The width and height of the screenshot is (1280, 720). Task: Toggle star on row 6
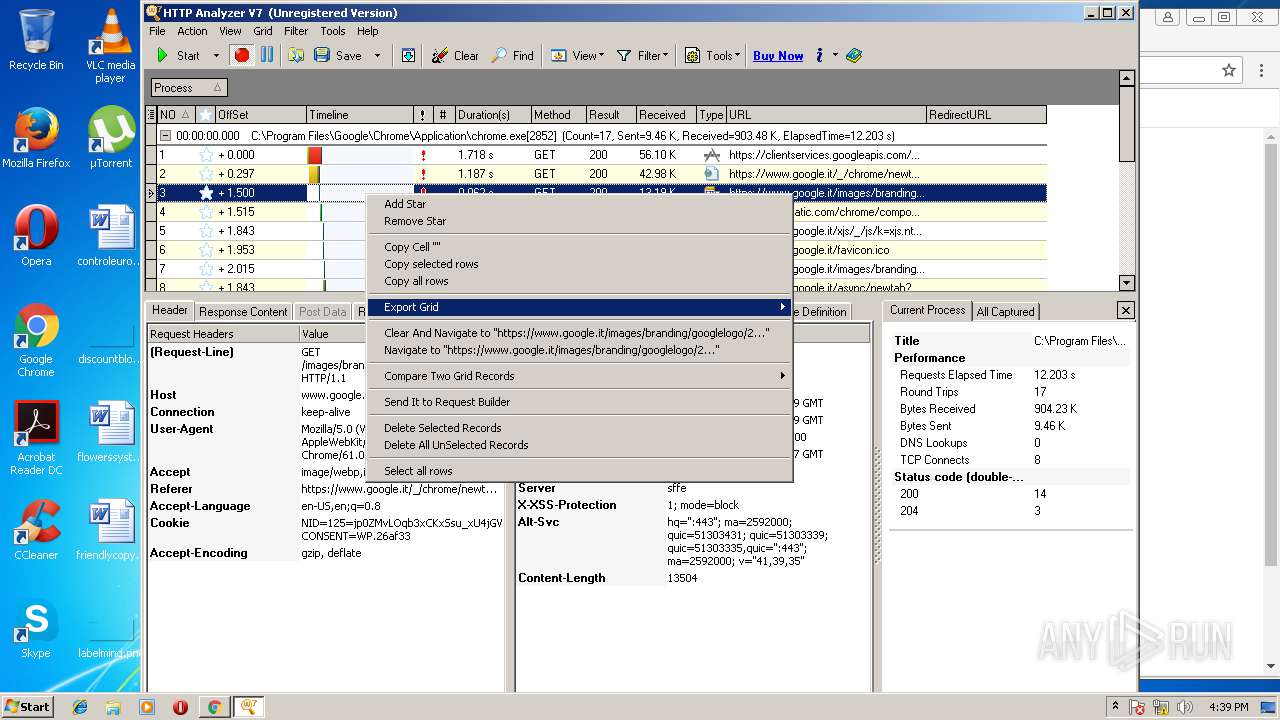(206, 250)
